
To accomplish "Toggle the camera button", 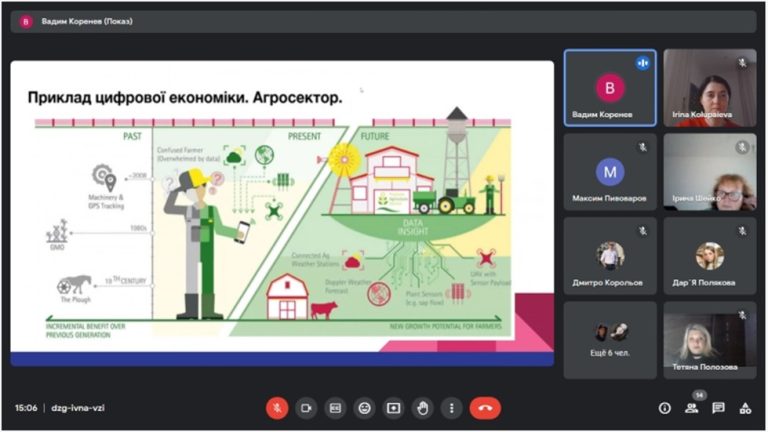I will [306, 408].
